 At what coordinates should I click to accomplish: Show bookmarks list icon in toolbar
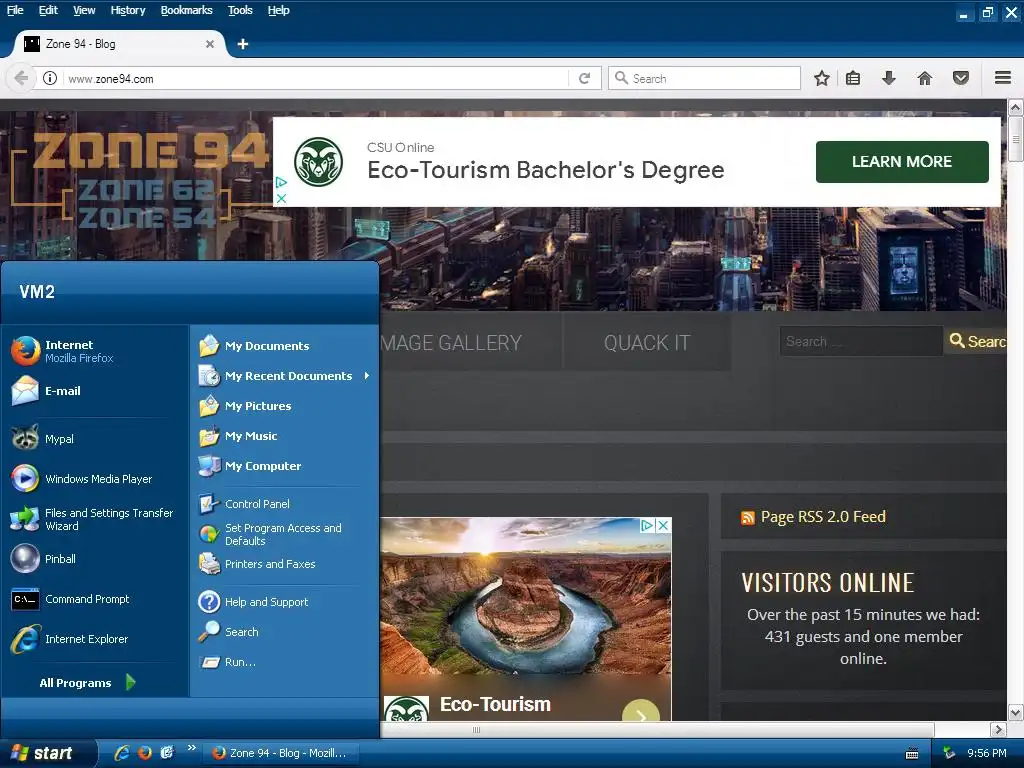tap(853, 78)
